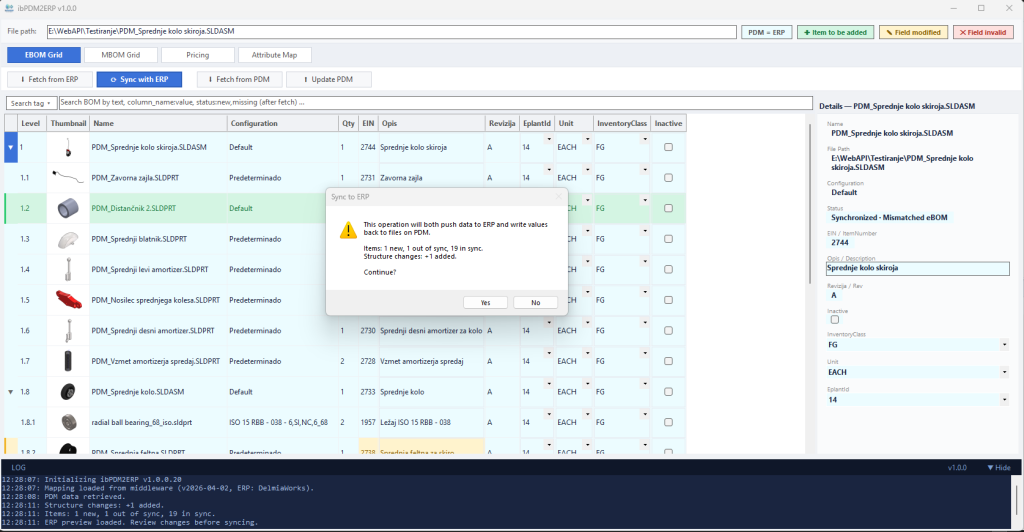Image resolution: width=1024 pixels, height=532 pixels.
Task: Collapse the 1.8 row expander
Action: [10, 392]
